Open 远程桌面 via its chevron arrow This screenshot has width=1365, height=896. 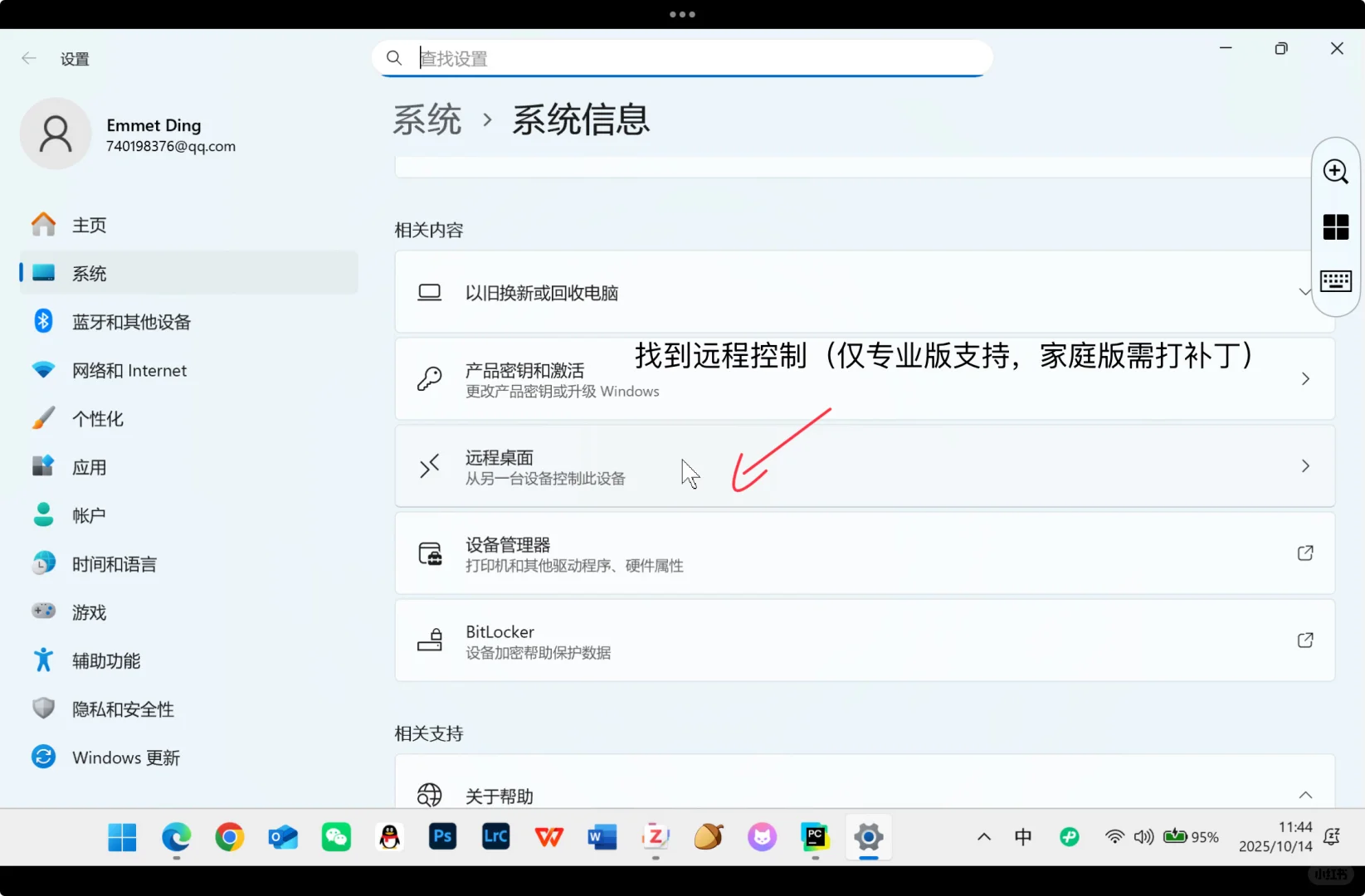pyautogui.click(x=1305, y=466)
